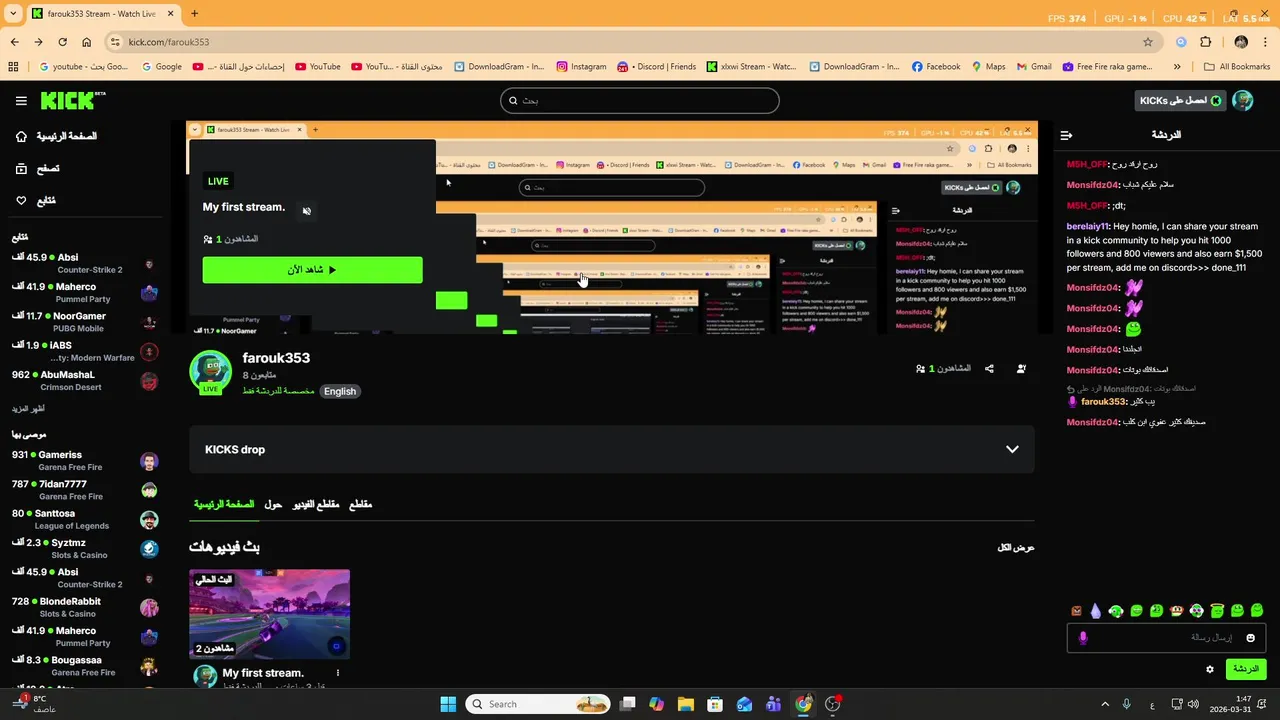Open the Instagram bookmark
This screenshot has width=1280, height=720.
tap(582, 67)
